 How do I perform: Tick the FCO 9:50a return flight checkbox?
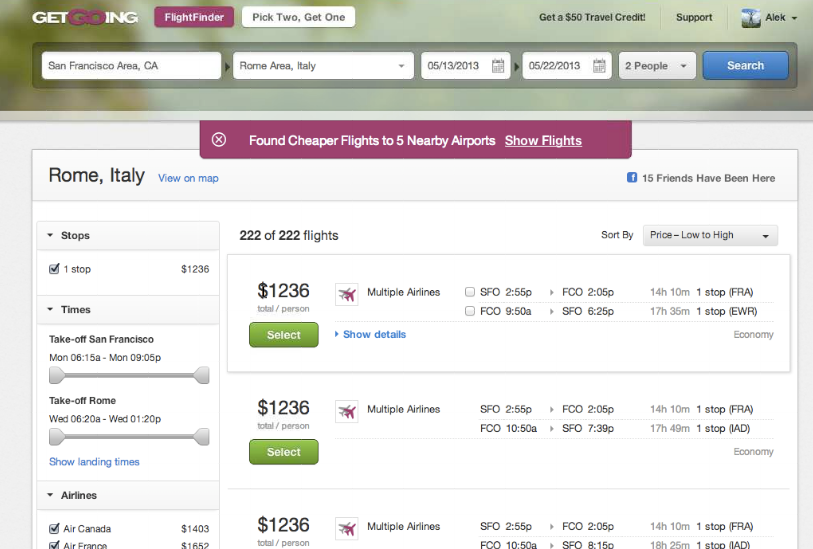[470, 311]
